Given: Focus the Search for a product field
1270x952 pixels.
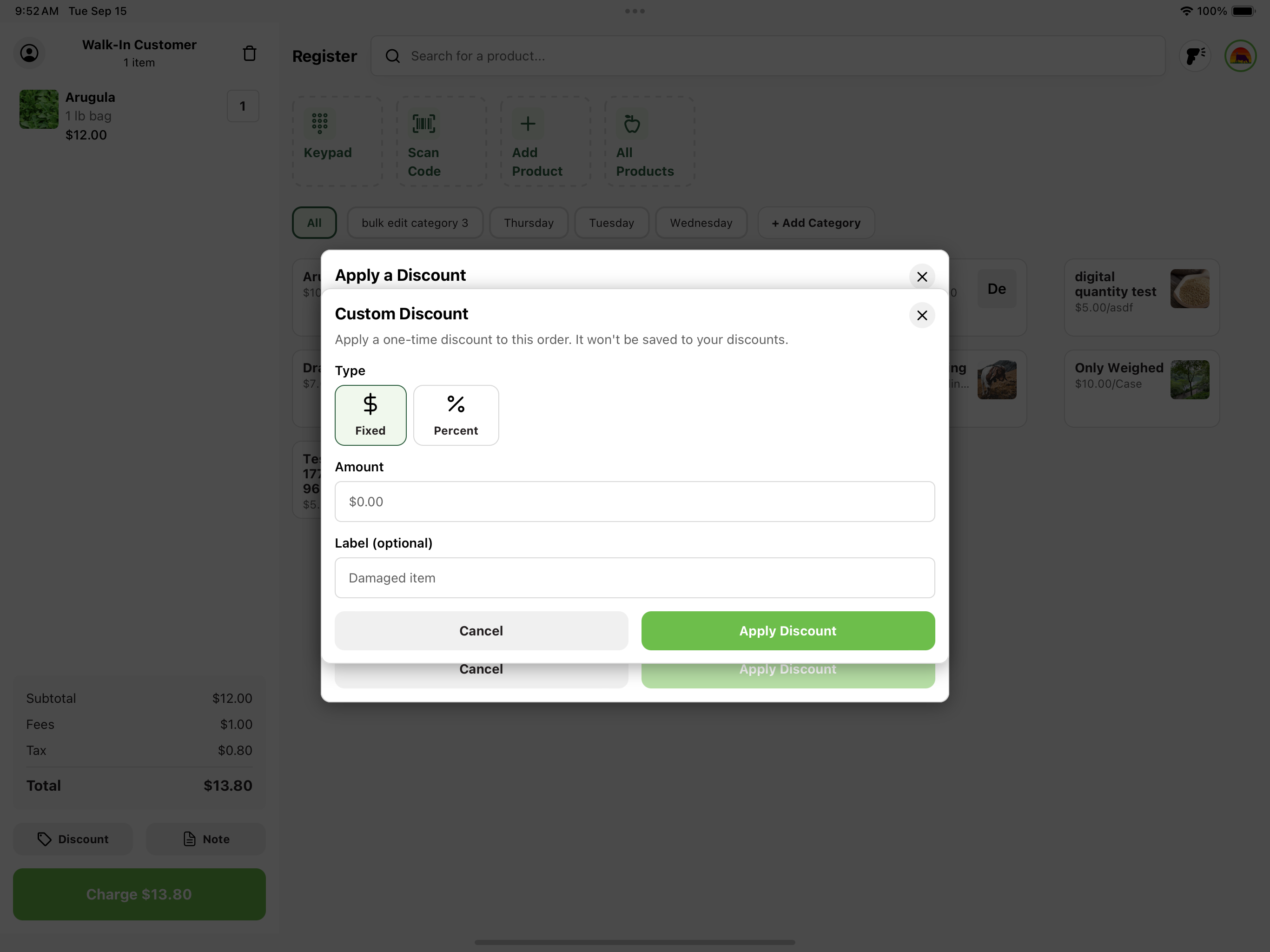Looking at the screenshot, I should 767,56.
